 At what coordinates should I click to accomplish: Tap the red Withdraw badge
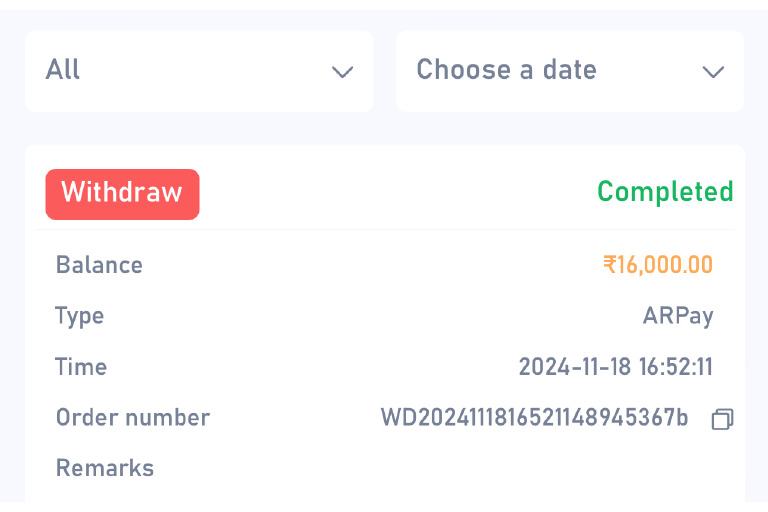click(x=122, y=193)
